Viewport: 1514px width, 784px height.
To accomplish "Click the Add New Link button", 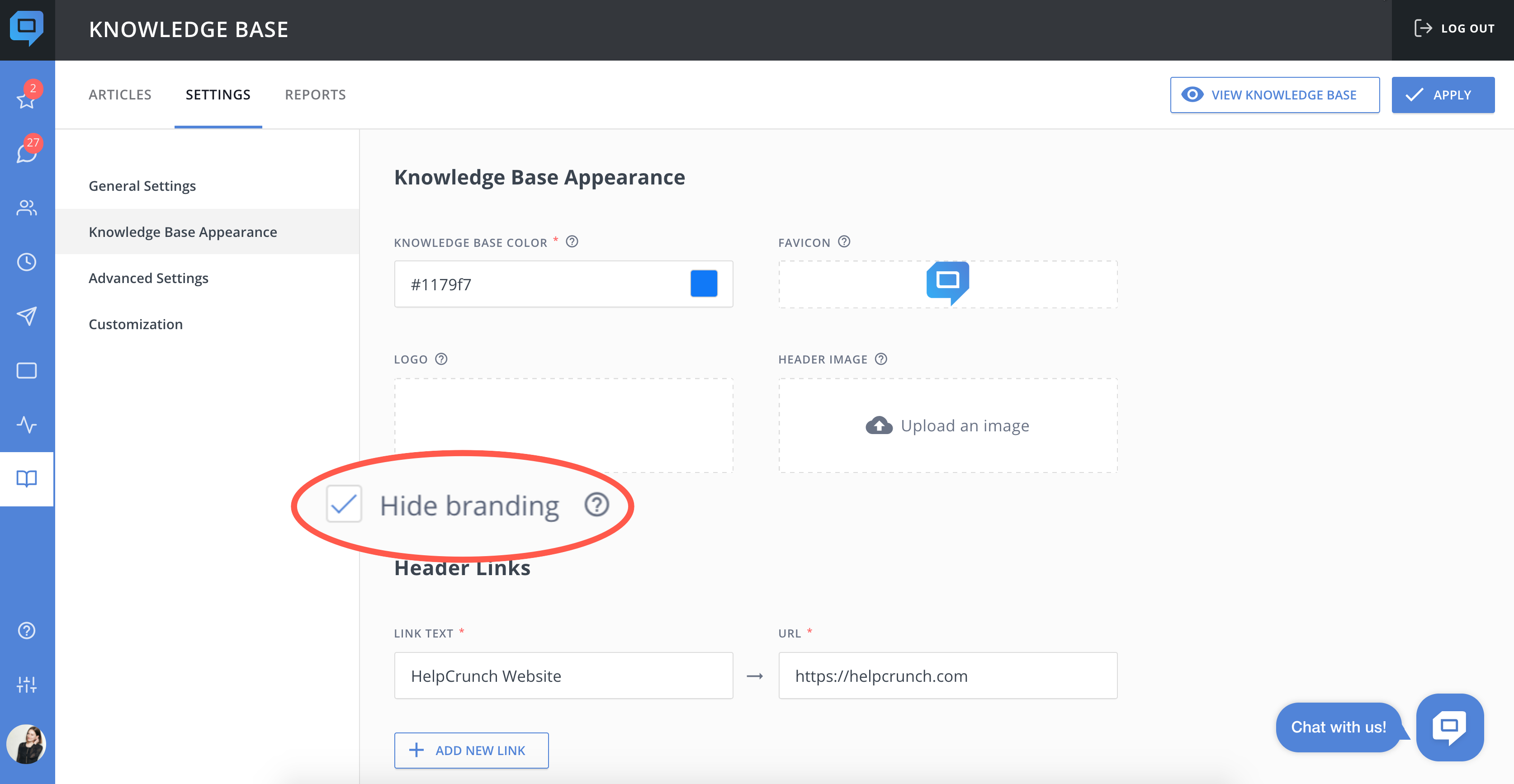I will click(x=471, y=750).
